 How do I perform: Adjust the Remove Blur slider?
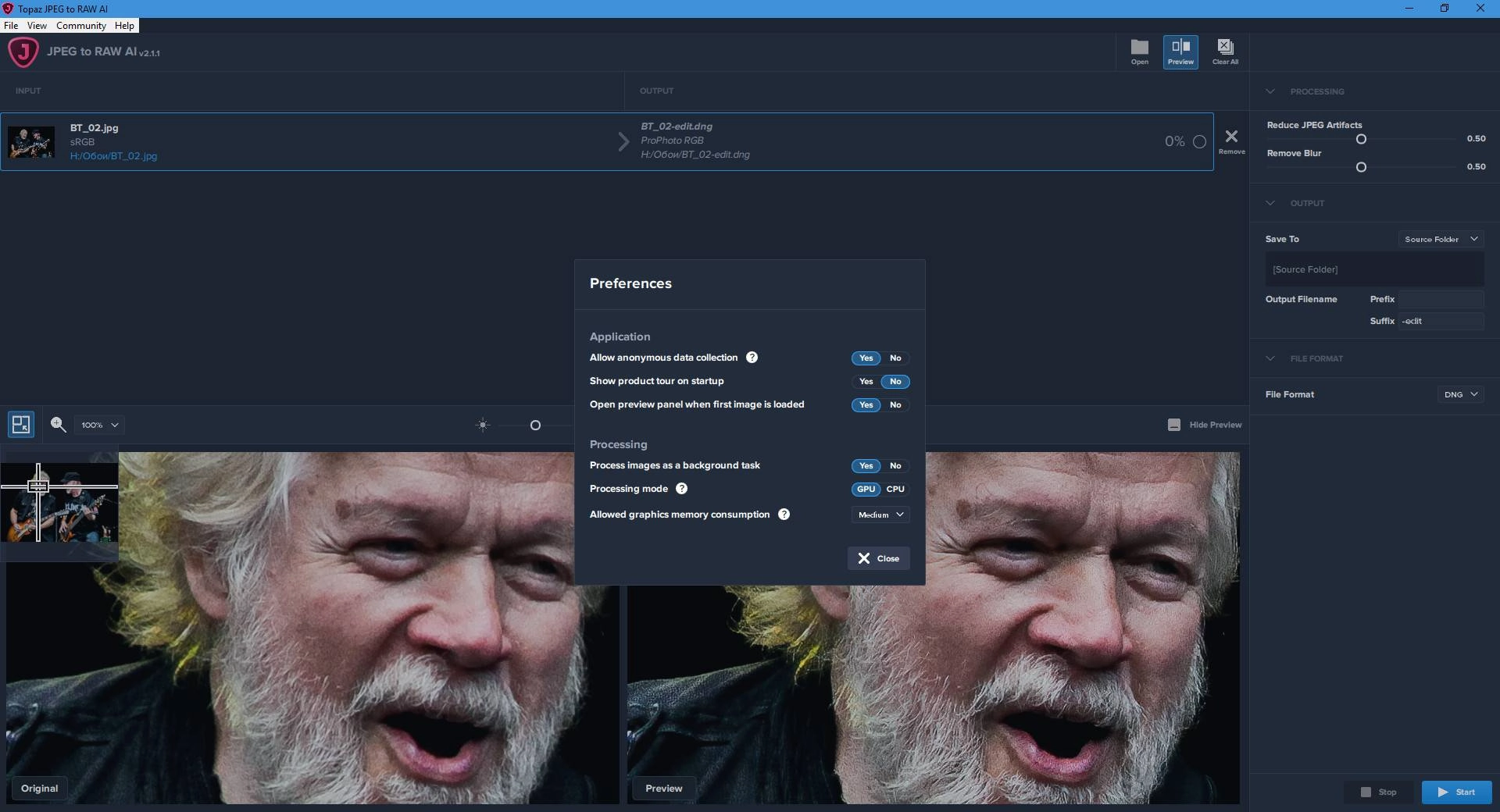(x=1361, y=167)
